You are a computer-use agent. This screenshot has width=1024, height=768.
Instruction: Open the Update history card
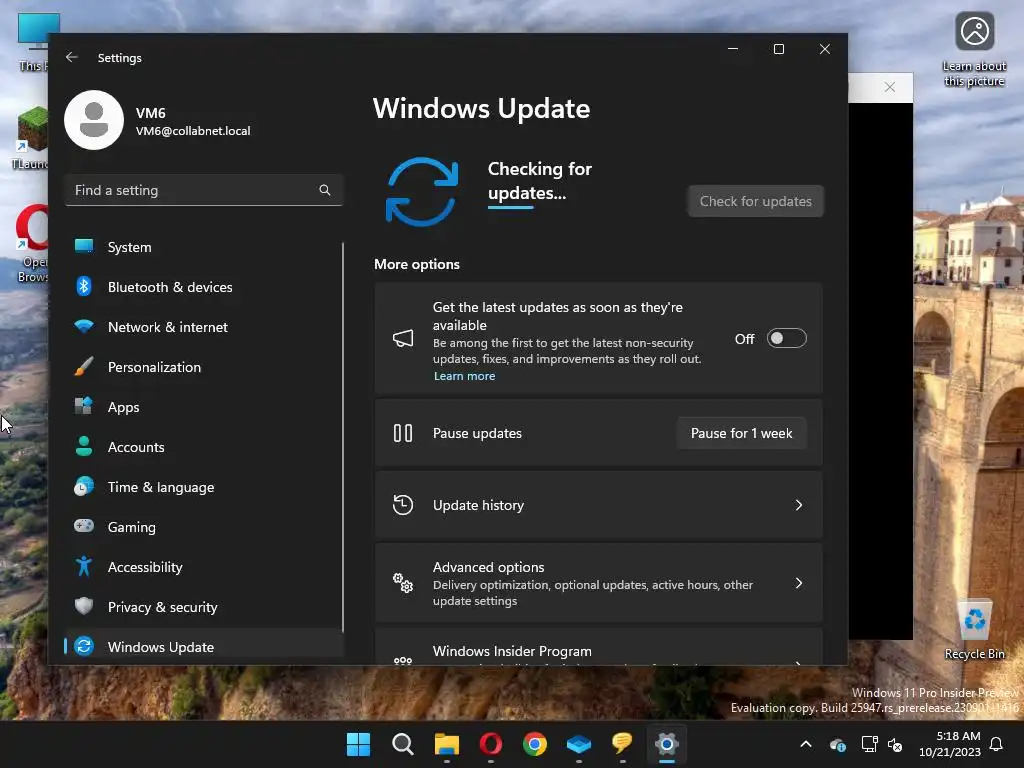tap(598, 505)
